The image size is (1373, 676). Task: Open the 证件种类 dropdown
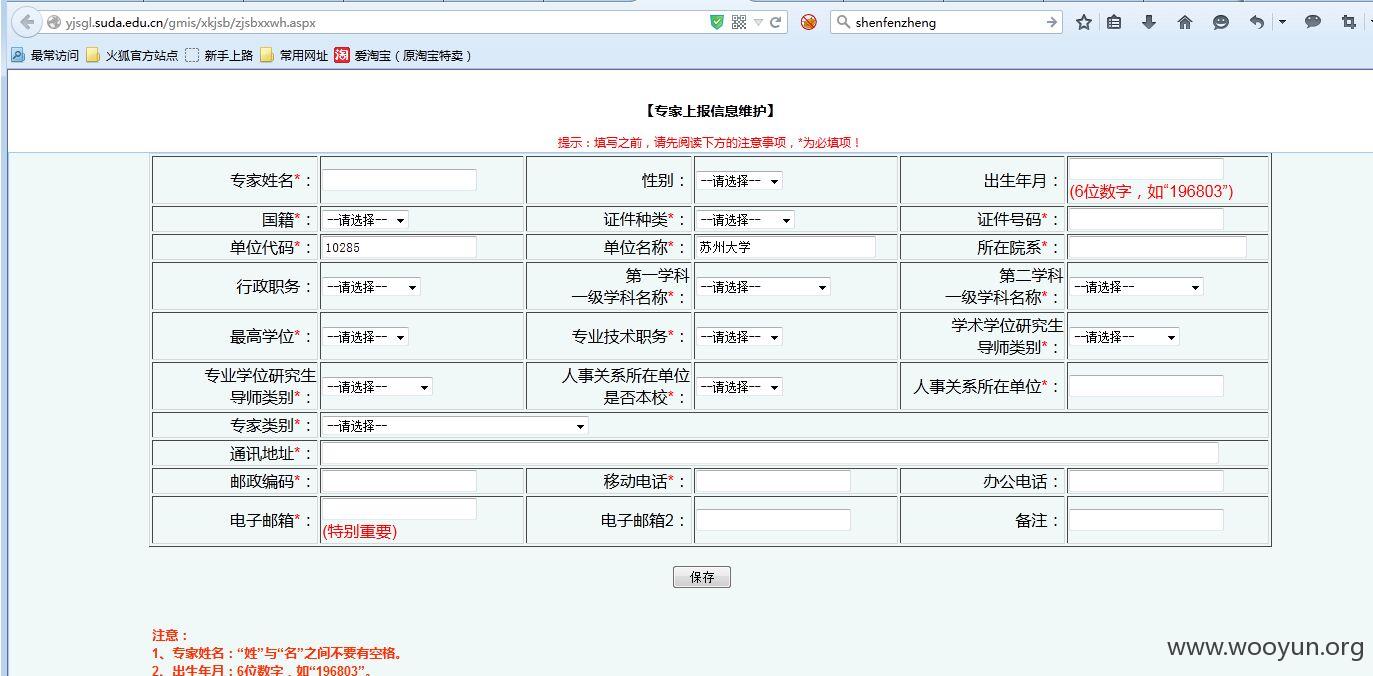(x=745, y=220)
